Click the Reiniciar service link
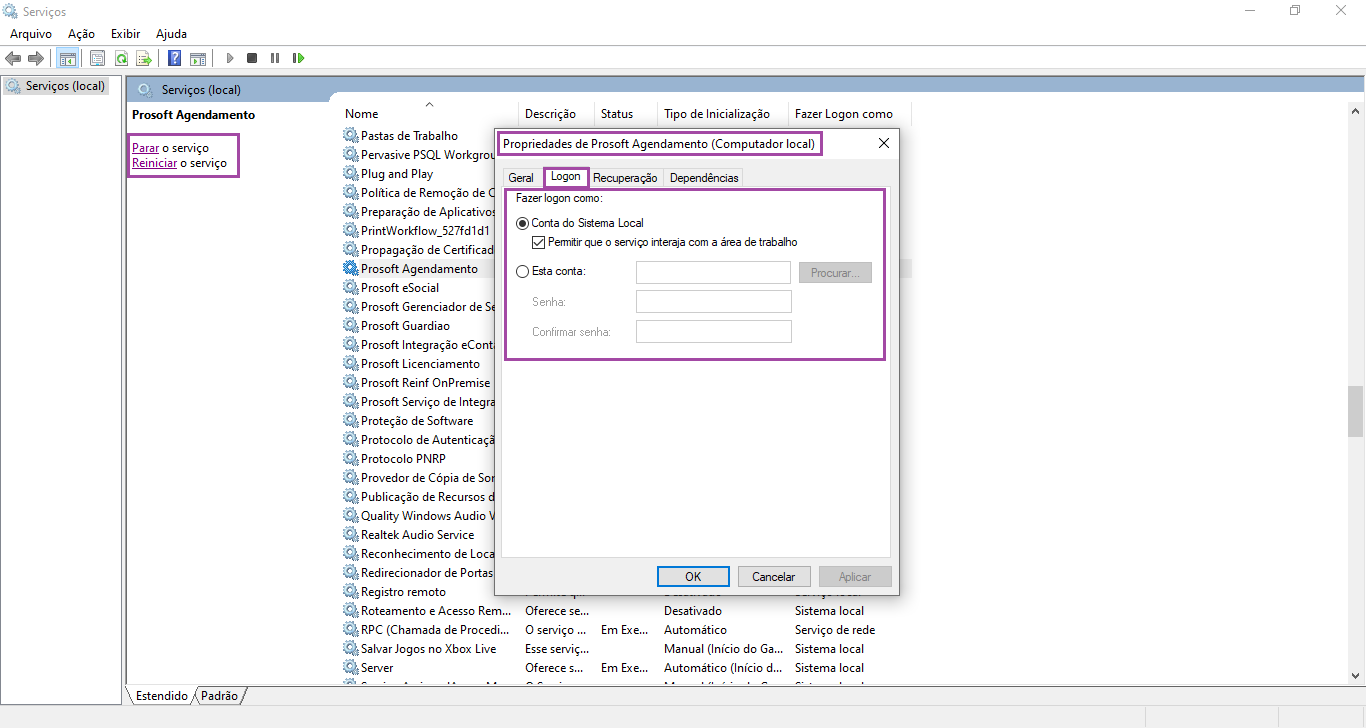This screenshot has height=728, width=1366. pyautogui.click(x=155, y=163)
